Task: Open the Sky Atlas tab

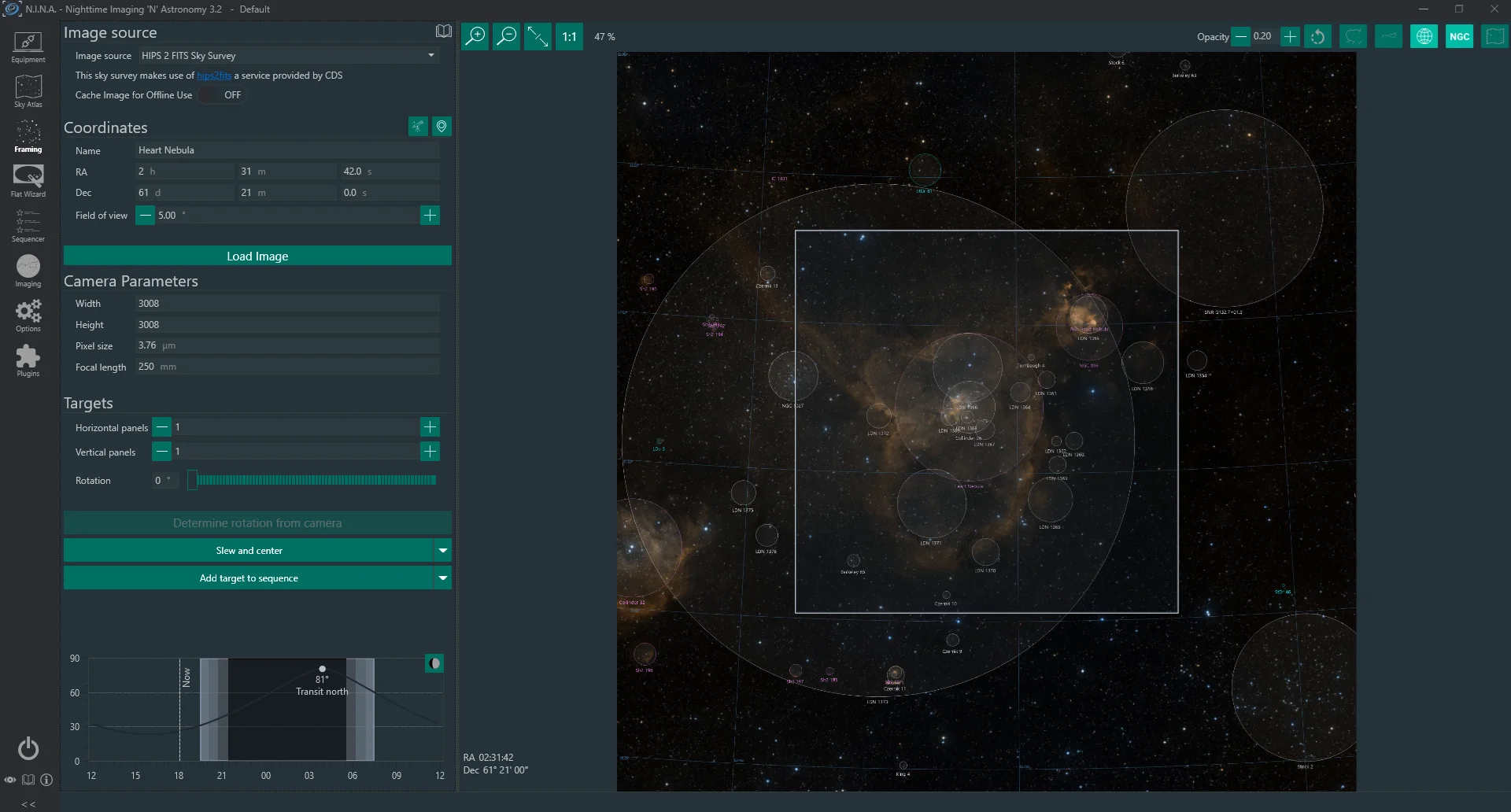Action: [x=28, y=91]
